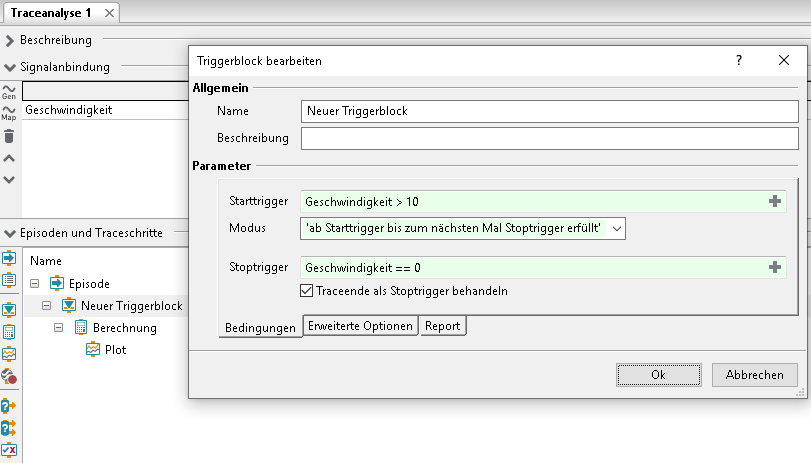Image resolution: width=811 pixels, height=463 pixels.
Task: Click the help question mark in dialog
Action: coord(739,61)
